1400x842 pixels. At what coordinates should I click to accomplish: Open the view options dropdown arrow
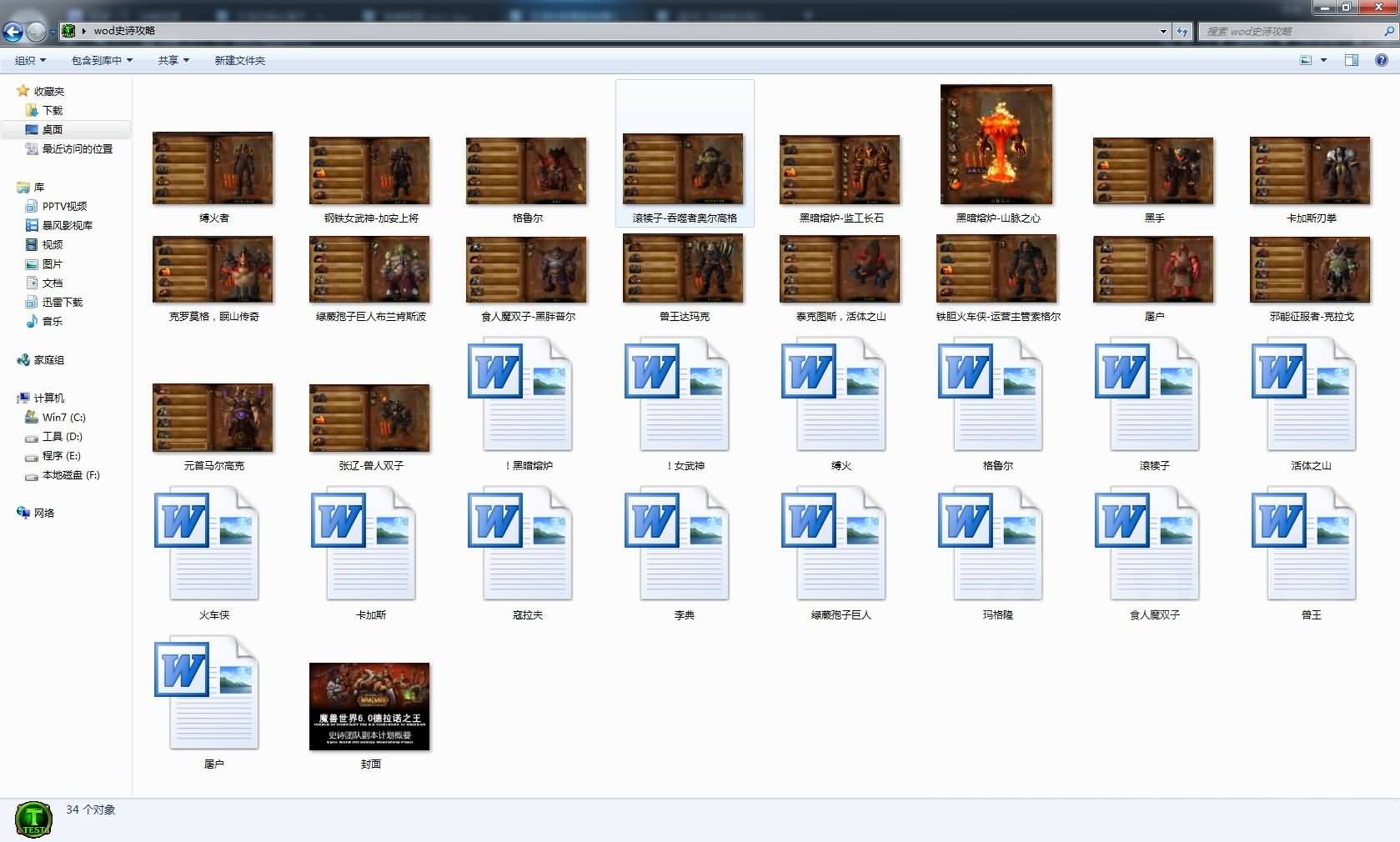(1323, 60)
